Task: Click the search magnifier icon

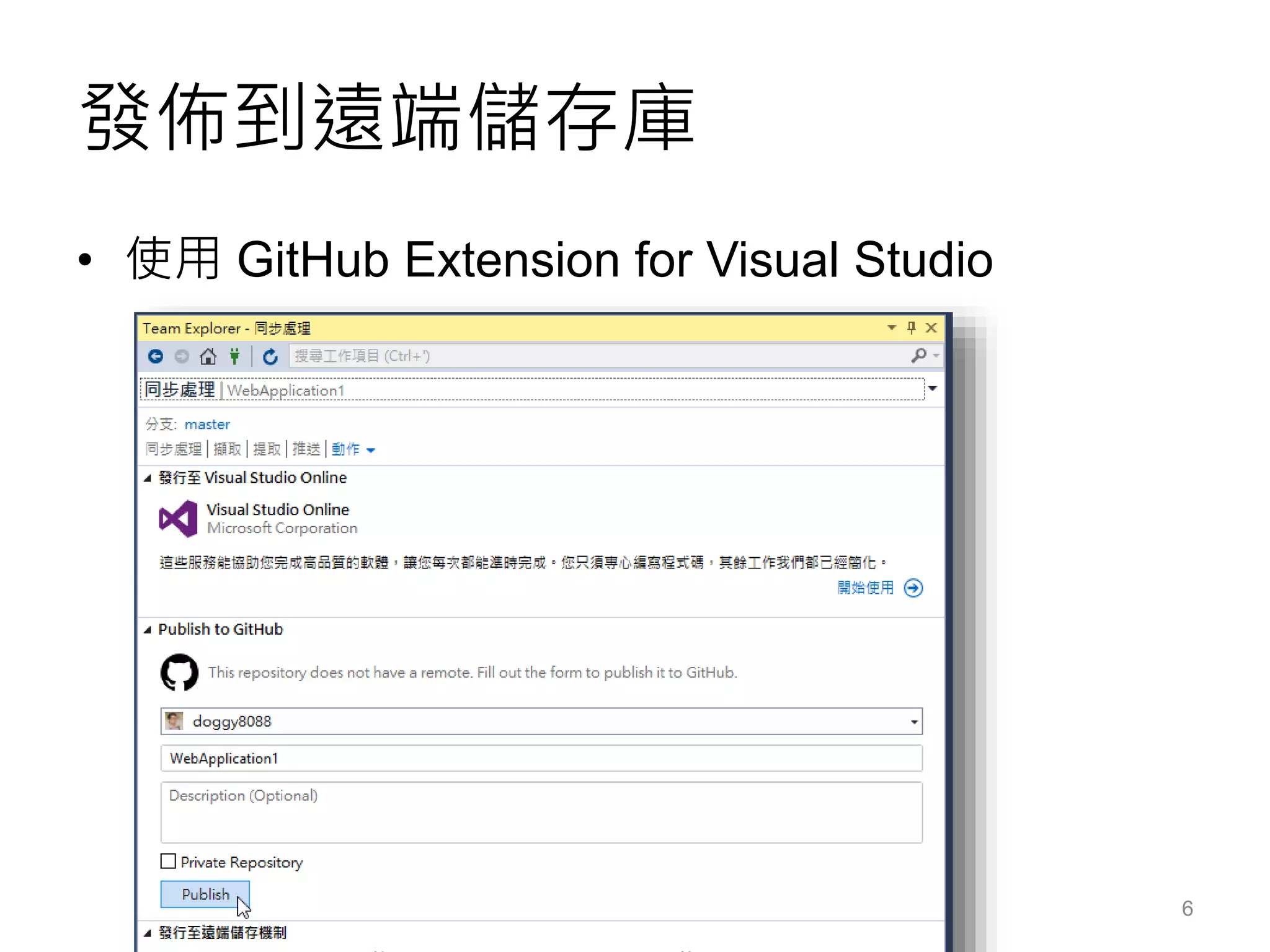Action: point(919,356)
